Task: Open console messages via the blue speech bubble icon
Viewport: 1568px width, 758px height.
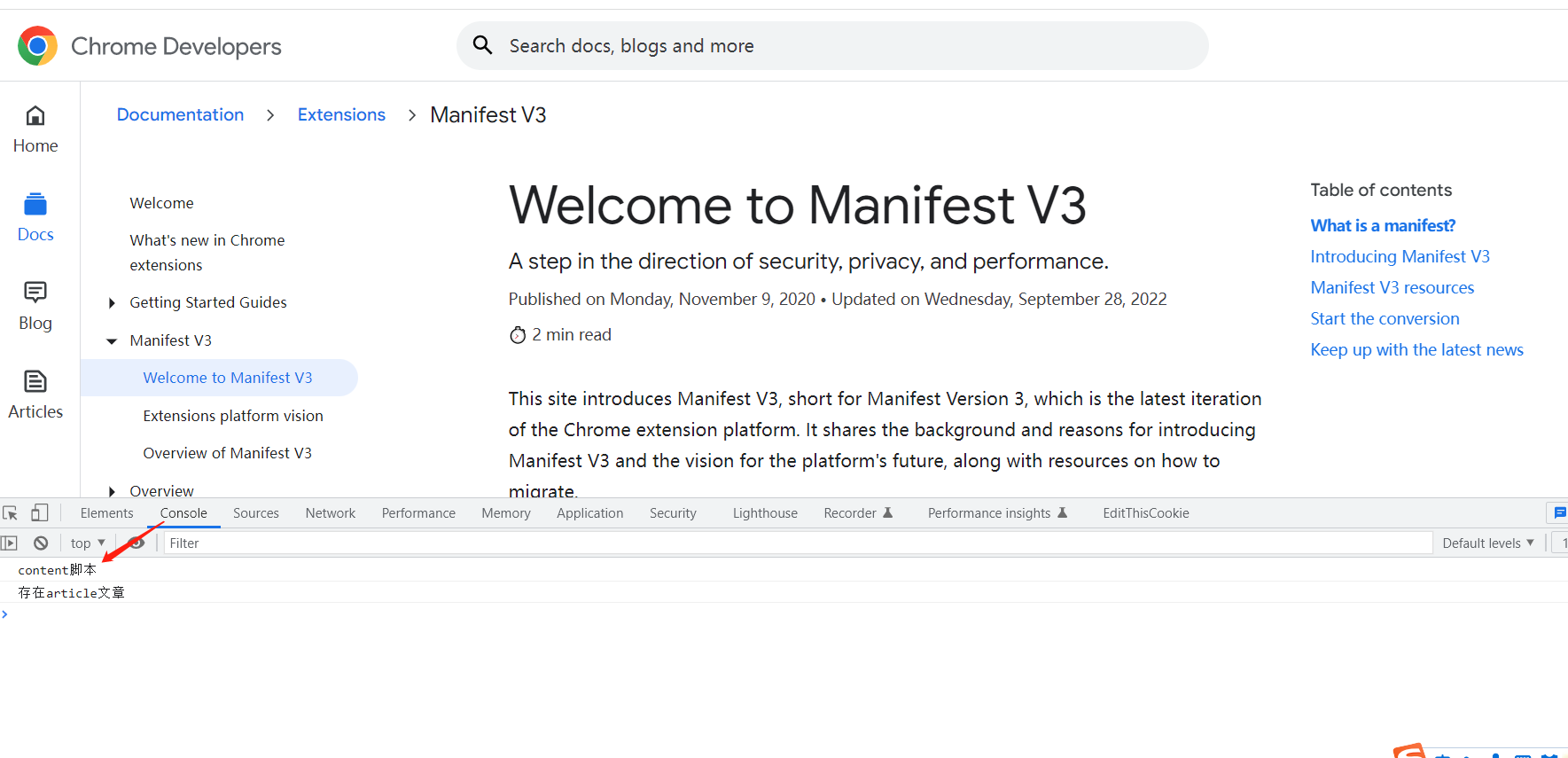Action: click(1559, 512)
